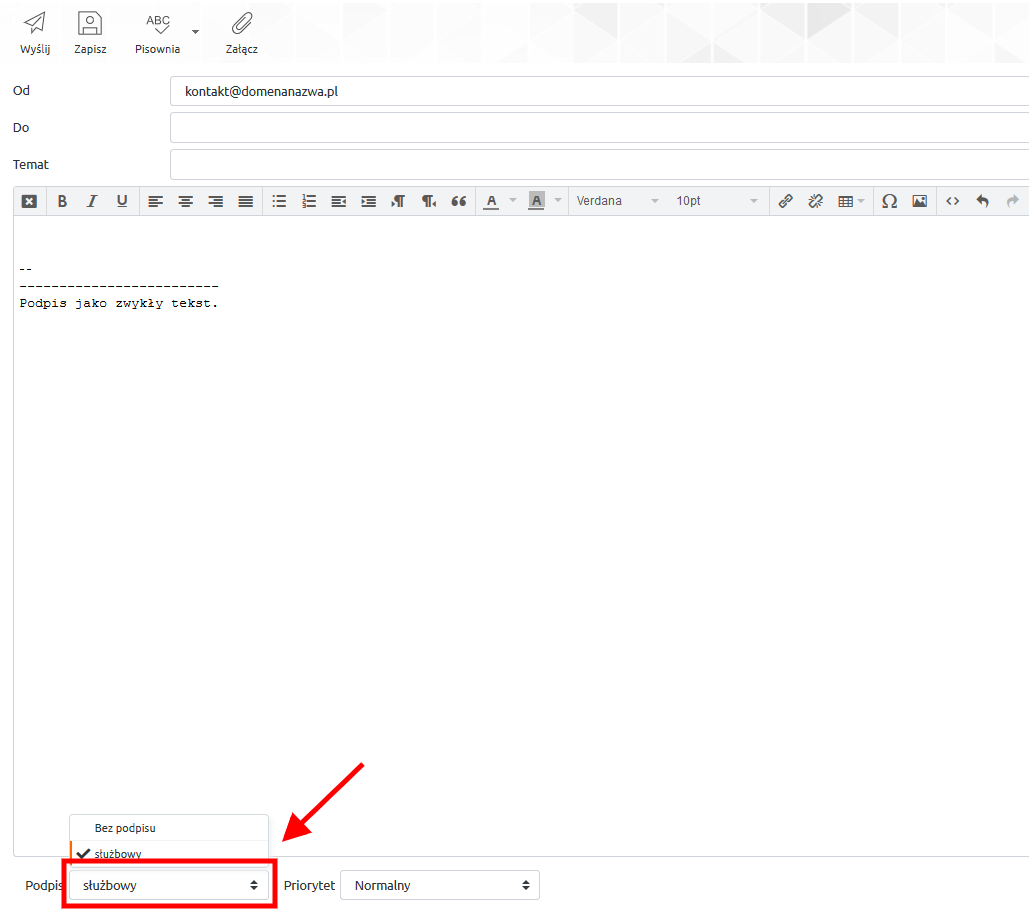1029x912 pixels.
Task: Open the text color dropdown arrow
Action: point(513,201)
